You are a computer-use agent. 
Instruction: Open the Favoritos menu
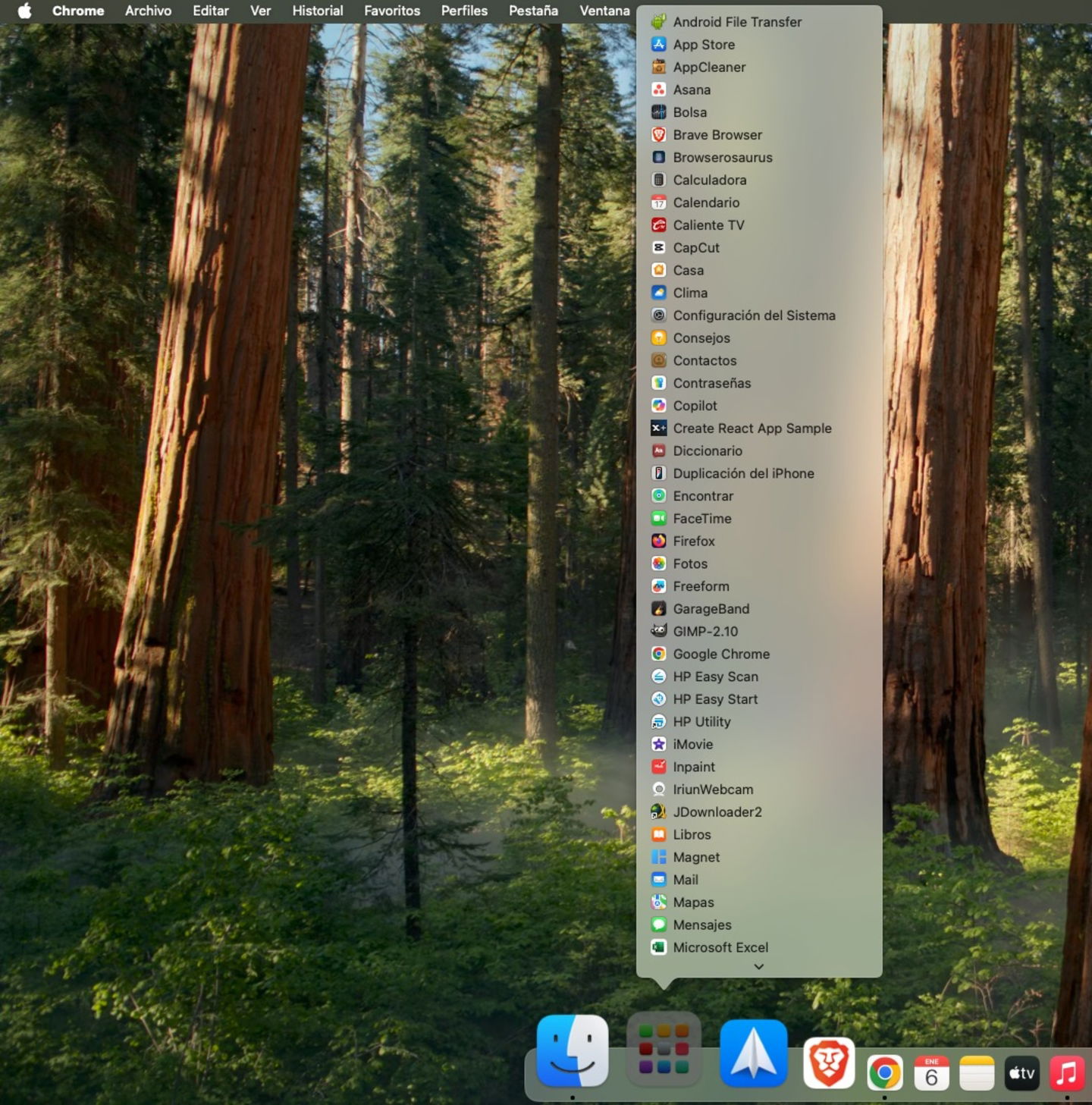coord(392,11)
